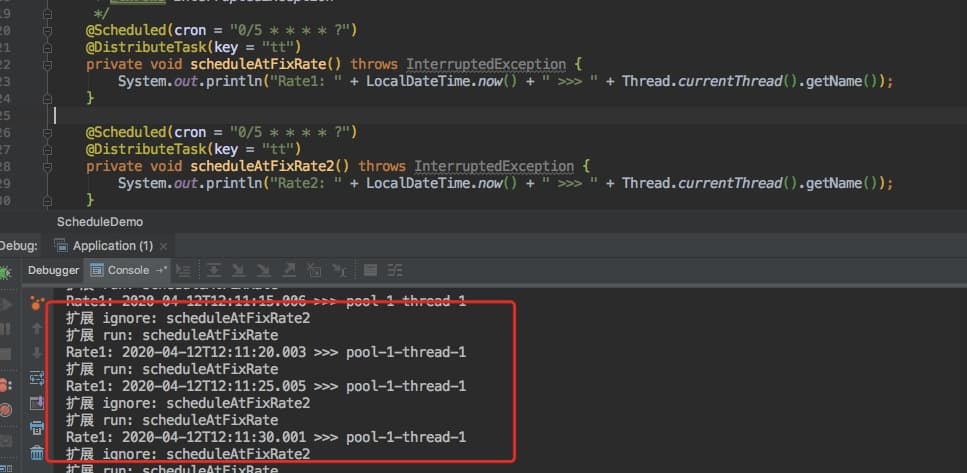The height and width of the screenshot is (473, 967).
Task: Collapse the scheduleAtFixRate2 method fold marker
Action: point(47,166)
